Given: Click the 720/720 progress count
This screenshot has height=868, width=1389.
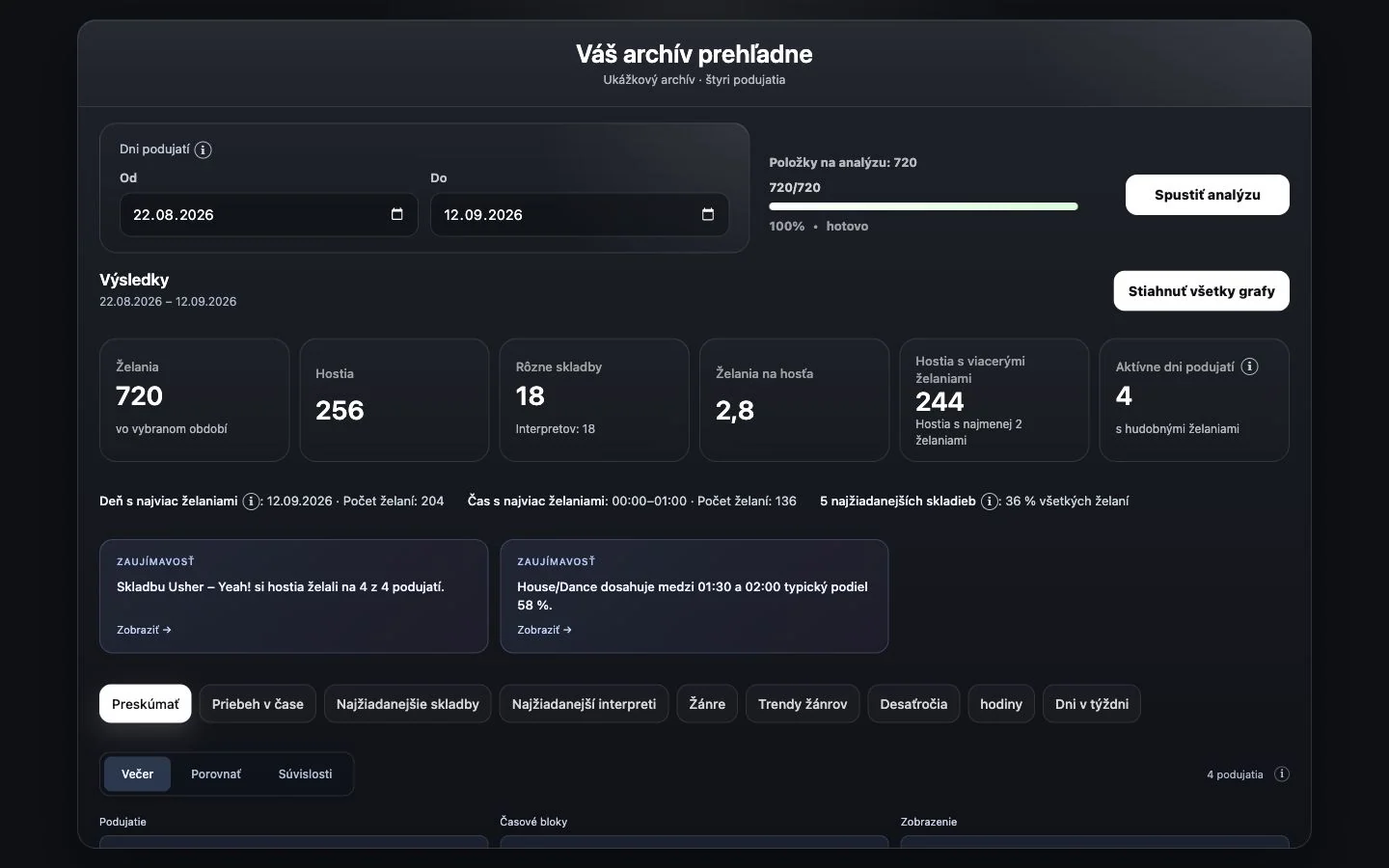Looking at the screenshot, I should pyautogui.click(x=795, y=187).
